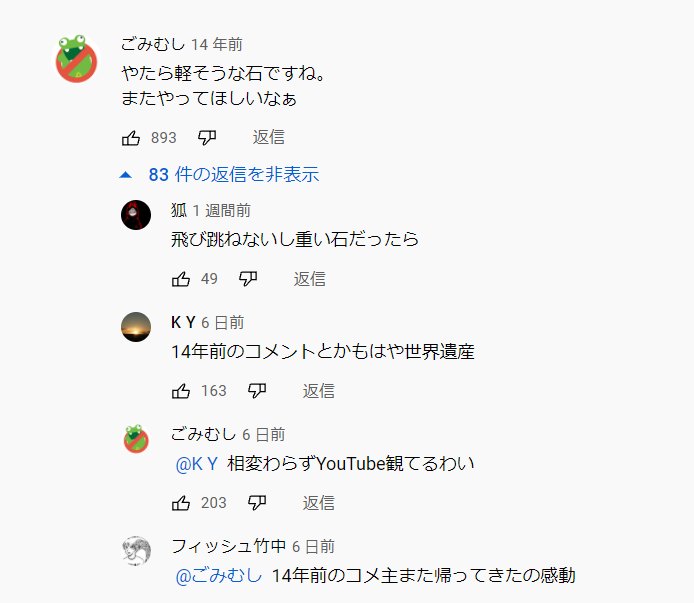The width and height of the screenshot is (694, 603).
Task: Reply to ごみむし's 6 日前 comment
Action: pyautogui.click(x=319, y=503)
